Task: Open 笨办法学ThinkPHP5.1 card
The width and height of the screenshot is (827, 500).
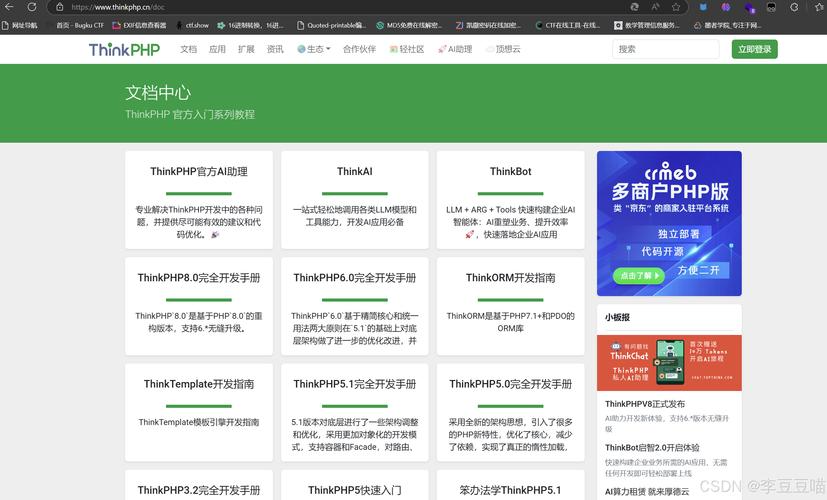Action: click(511, 485)
